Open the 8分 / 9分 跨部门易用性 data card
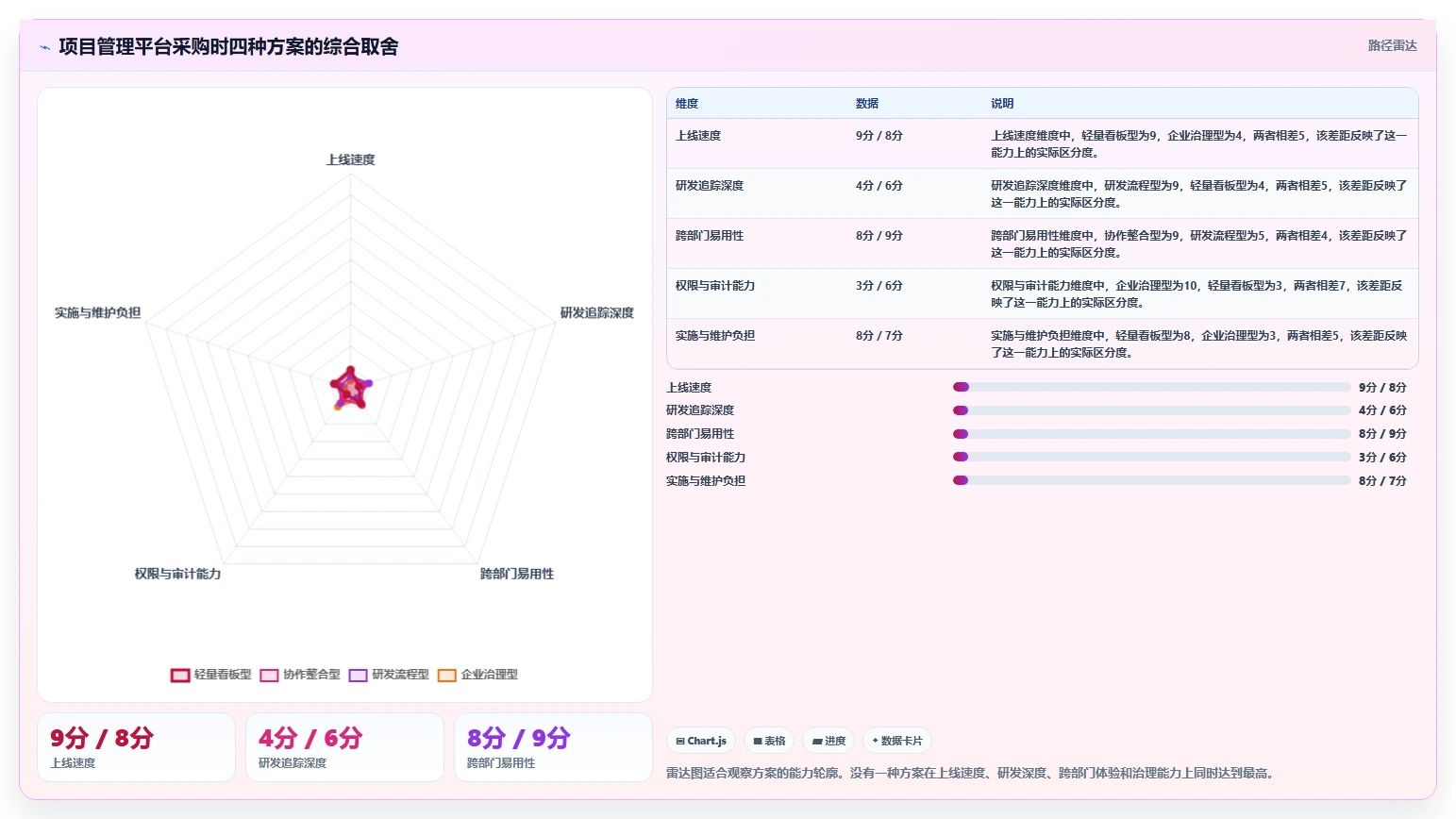Image resolution: width=1456 pixels, height=819 pixels. 553,747
